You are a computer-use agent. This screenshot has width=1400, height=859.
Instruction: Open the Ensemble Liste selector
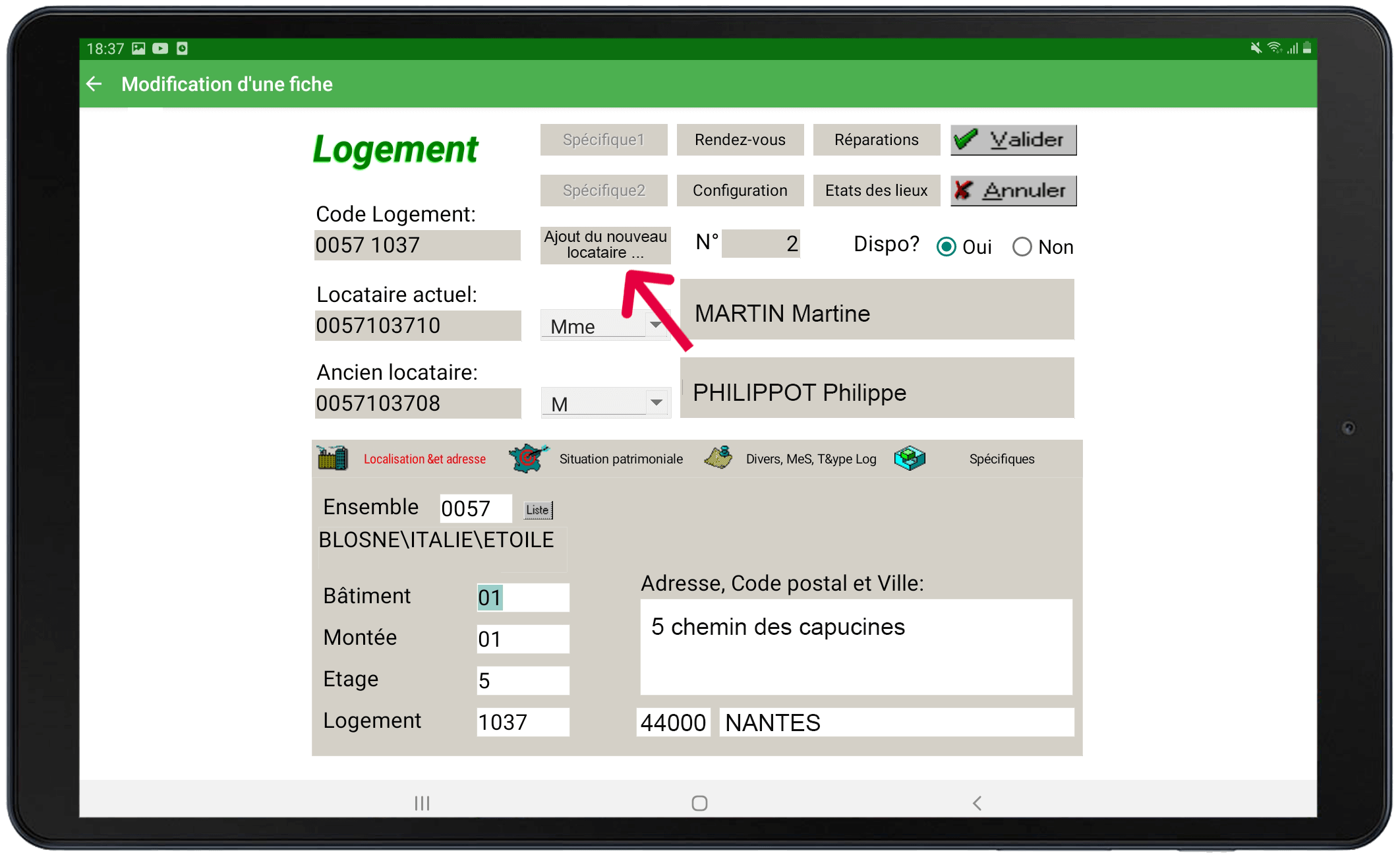[539, 510]
